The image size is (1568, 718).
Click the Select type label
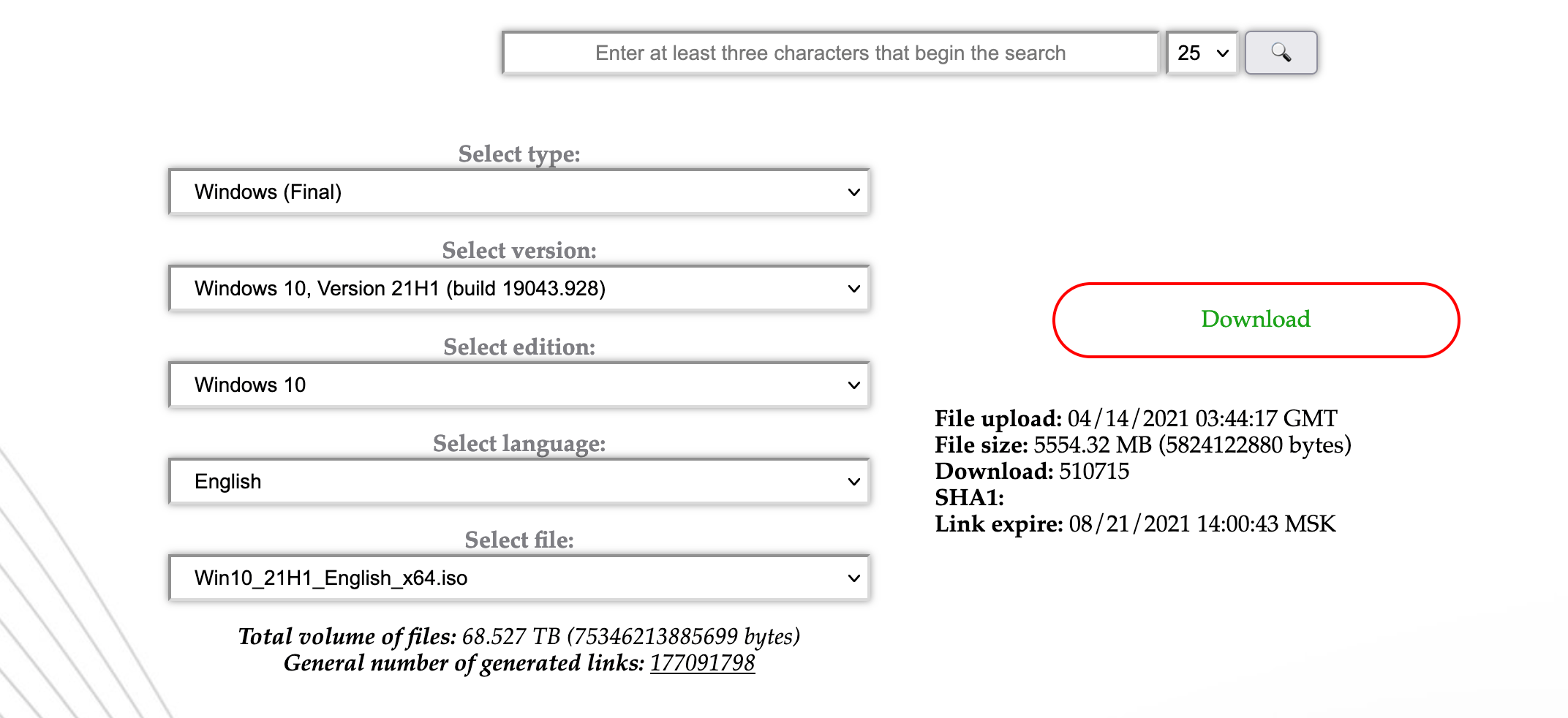point(519,154)
